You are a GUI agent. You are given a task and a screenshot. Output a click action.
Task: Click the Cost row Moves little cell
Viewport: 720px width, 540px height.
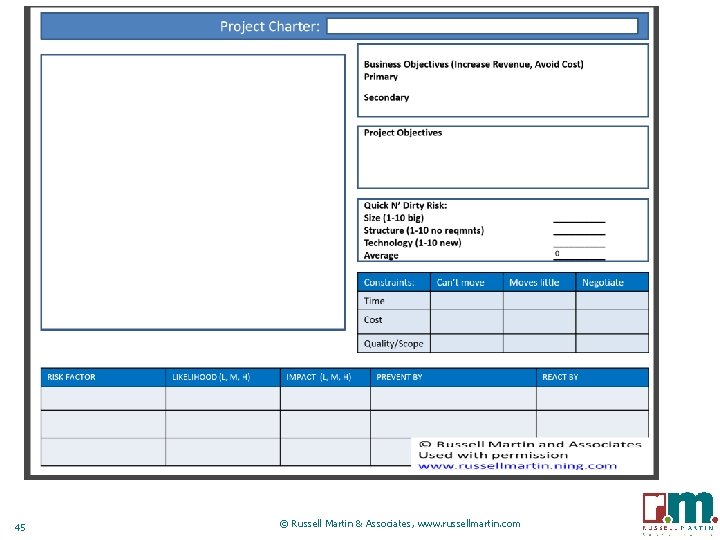pos(540,321)
